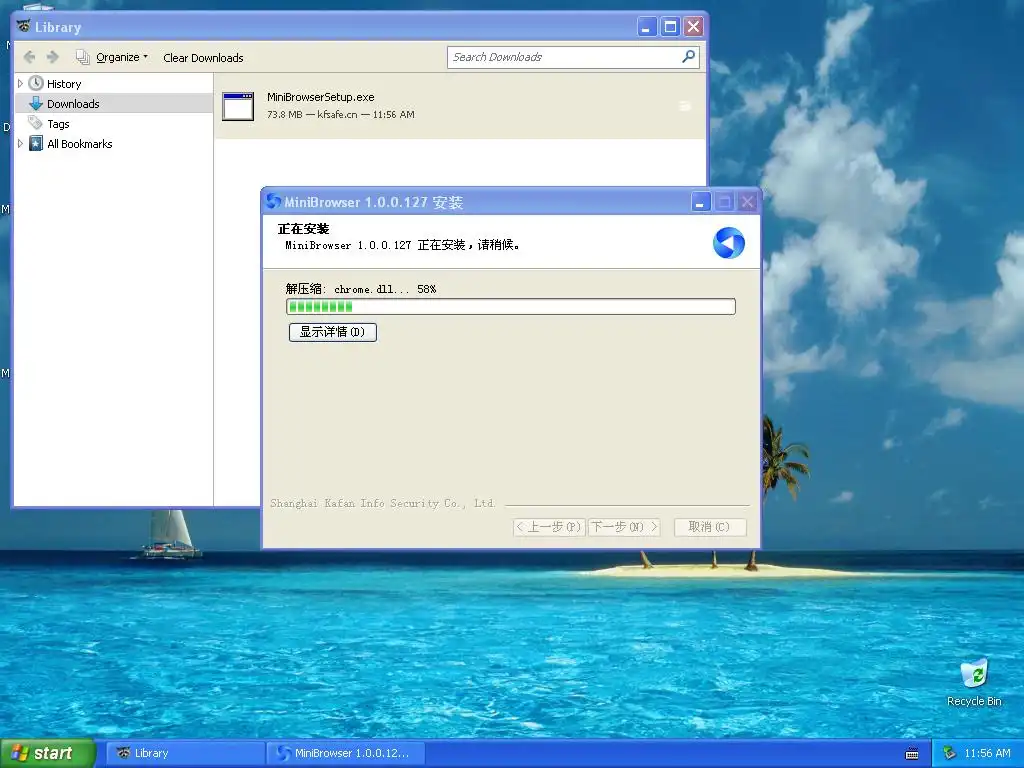The height and width of the screenshot is (768, 1024).
Task: Click the 取消(C) cancel button
Action: (x=709, y=527)
